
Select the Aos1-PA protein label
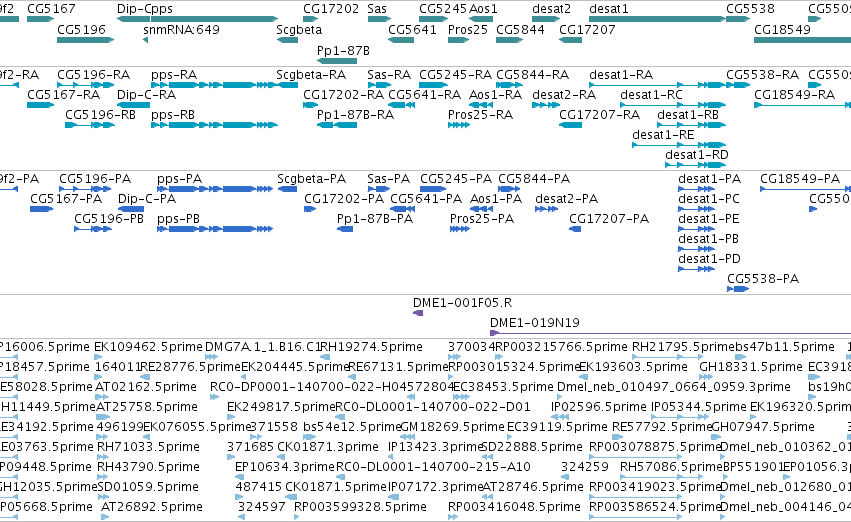pos(496,199)
